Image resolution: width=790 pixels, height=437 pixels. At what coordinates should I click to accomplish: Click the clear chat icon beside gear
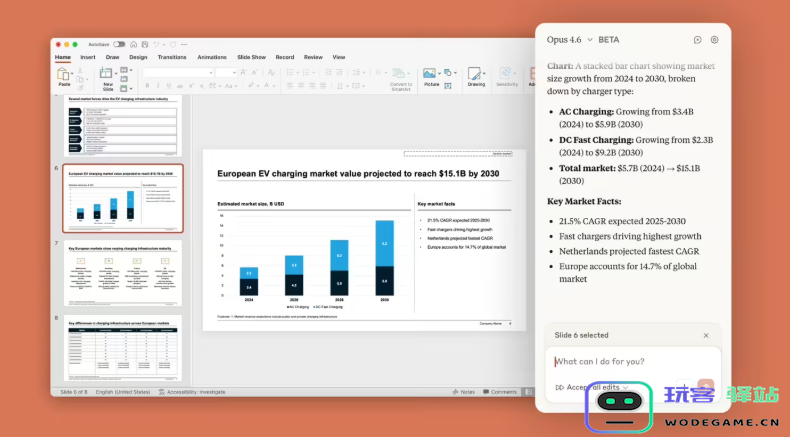[x=698, y=40]
